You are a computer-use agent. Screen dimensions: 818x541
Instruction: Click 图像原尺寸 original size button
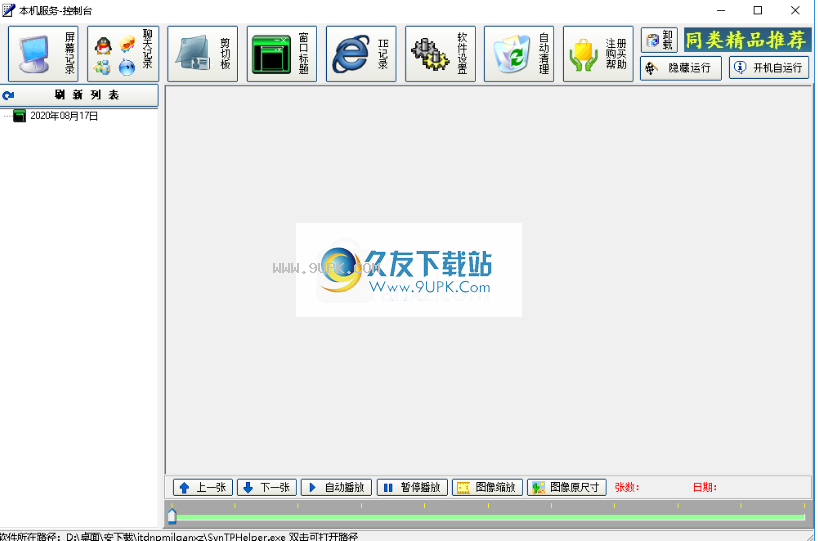[567, 487]
